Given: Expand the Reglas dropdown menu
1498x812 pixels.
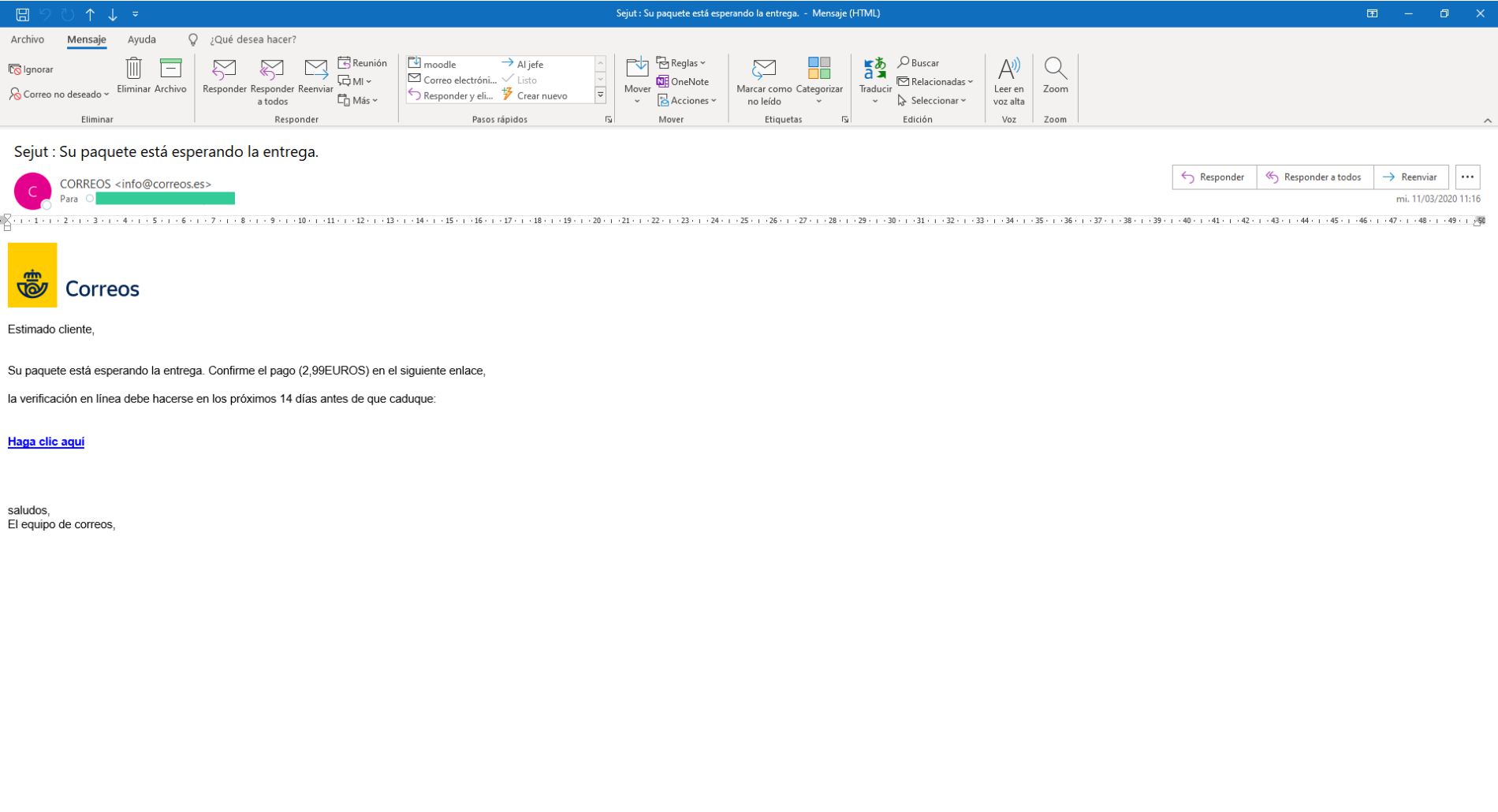Looking at the screenshot, I should click(682, 63).
